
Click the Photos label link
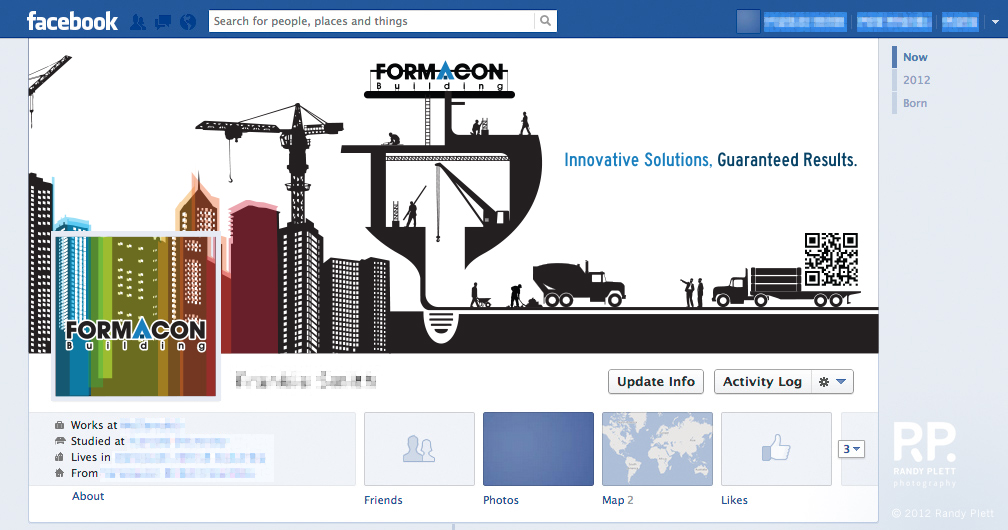coord(501,500)
